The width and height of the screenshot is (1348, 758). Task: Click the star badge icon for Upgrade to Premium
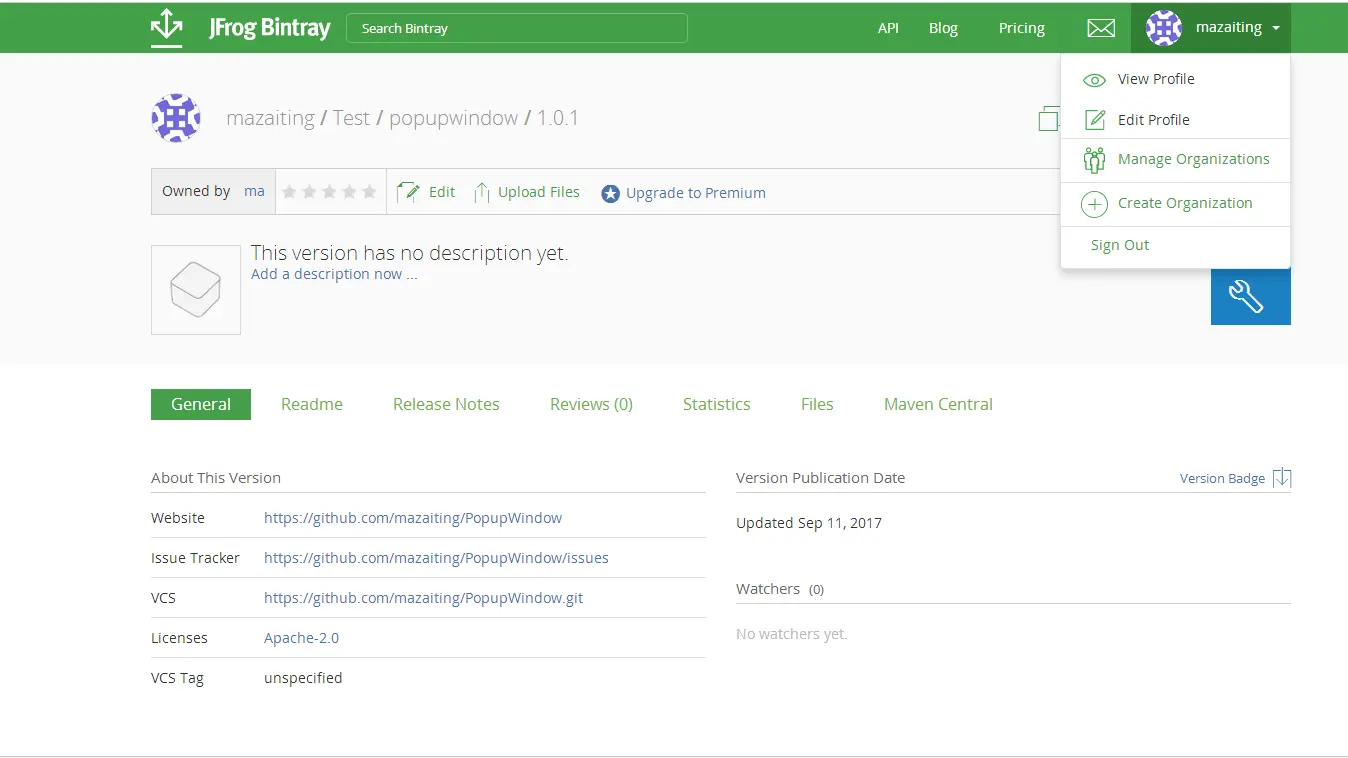click(610, 193)
